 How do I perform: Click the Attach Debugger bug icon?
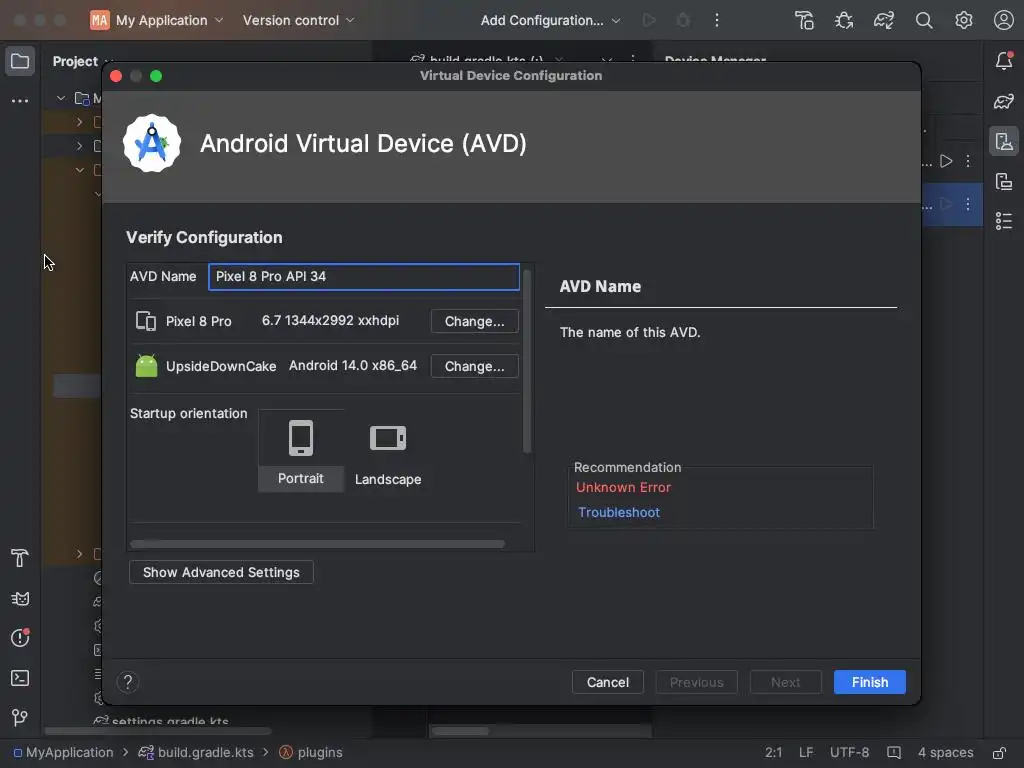[844, 20]
